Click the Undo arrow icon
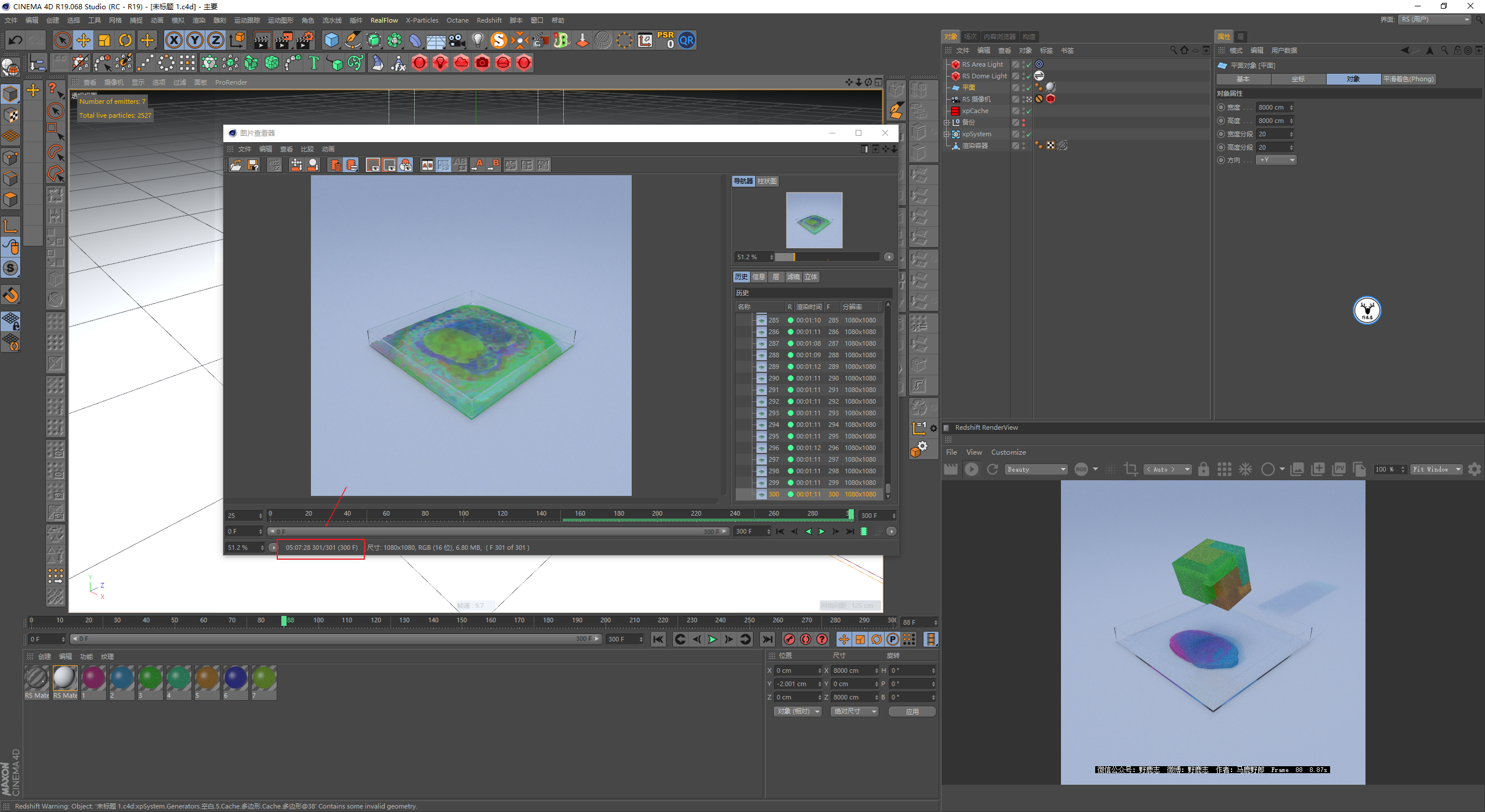The height and width of the screenshot is (812, 1485). coord(16,40)
